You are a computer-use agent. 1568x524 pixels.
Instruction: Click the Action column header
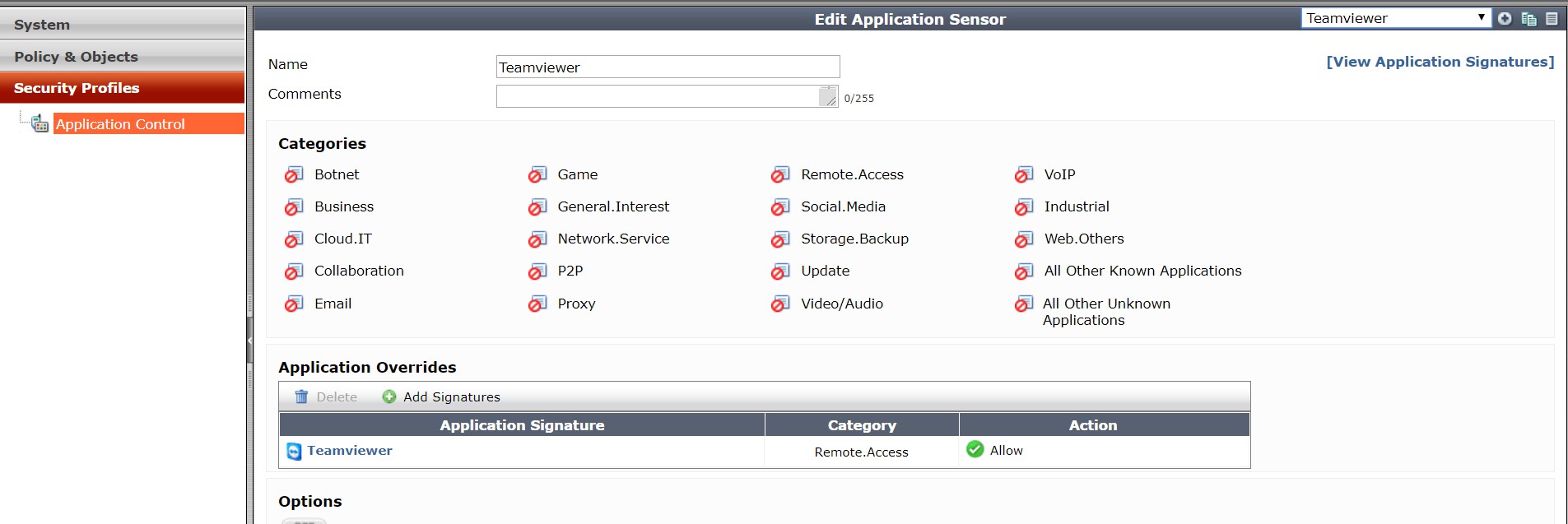(1105, 425)
